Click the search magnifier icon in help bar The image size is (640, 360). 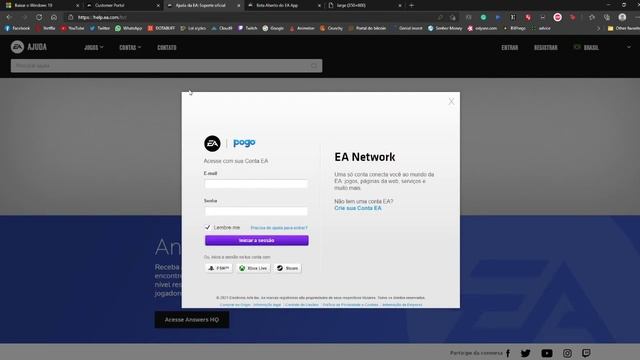[x=314, y=66]
